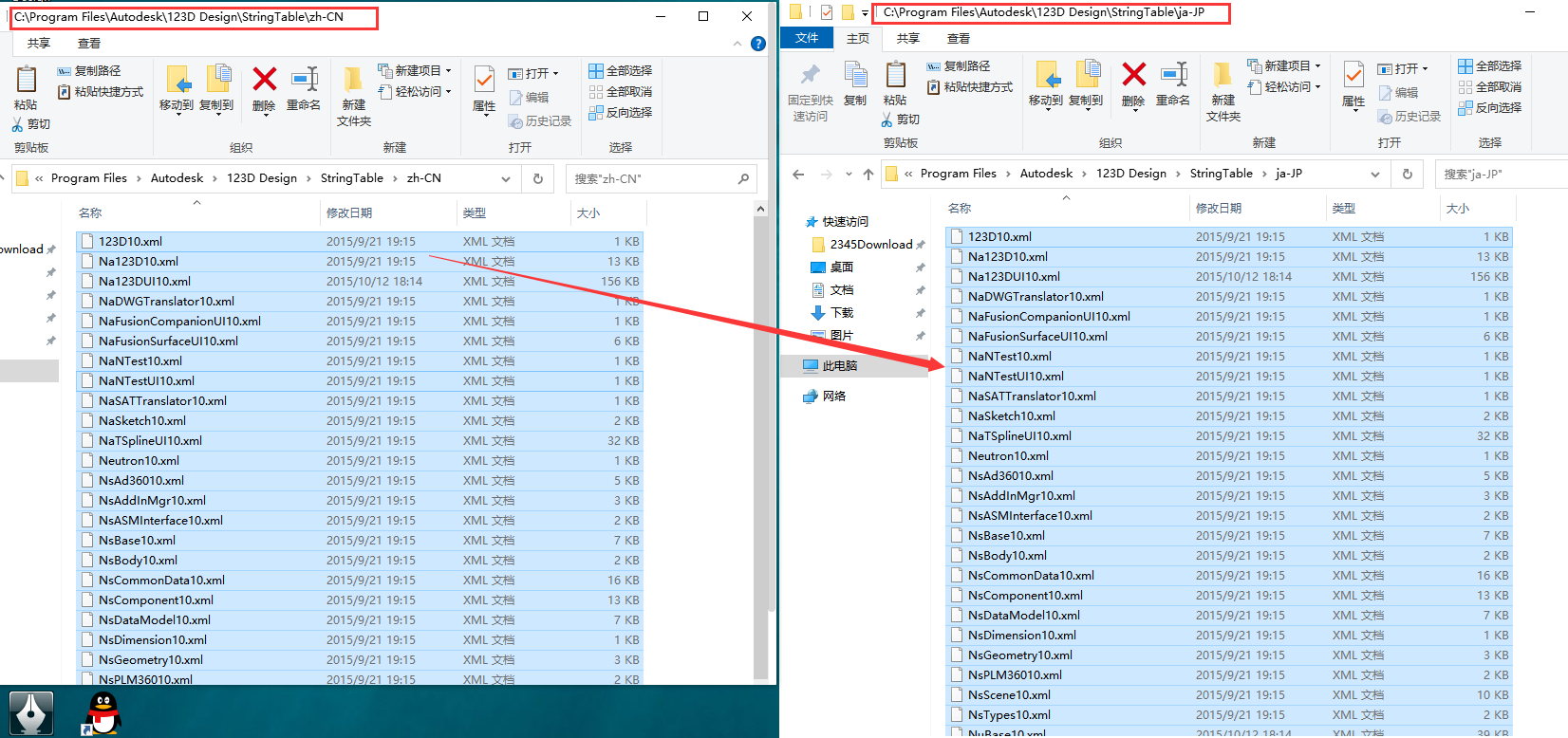Open Share (共享) tab in ja-JP window
This screenshot has height=738, width=1568.
pyautogui.click(x=908, y=39)
